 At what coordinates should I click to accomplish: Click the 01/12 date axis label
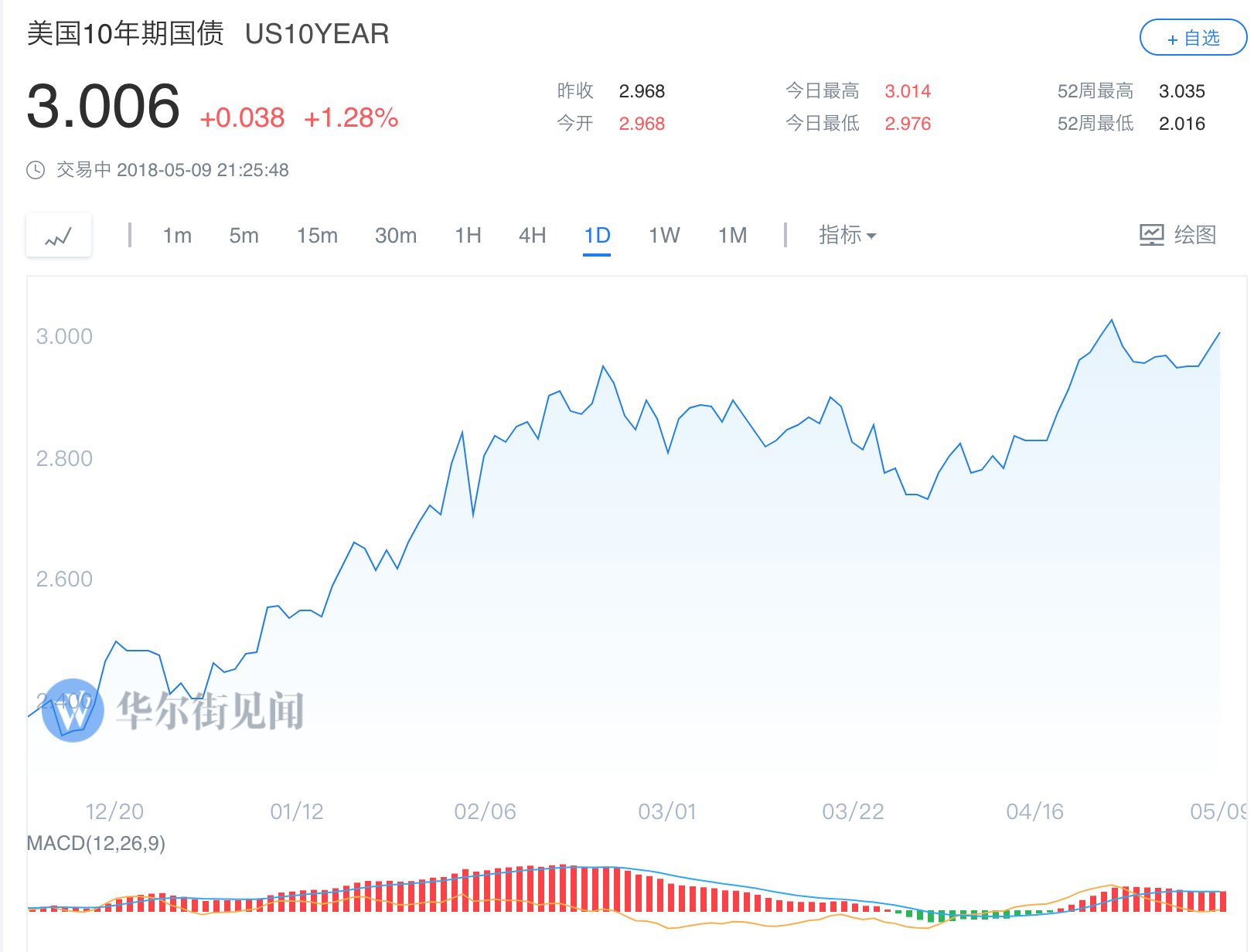(x=297, y=811)
